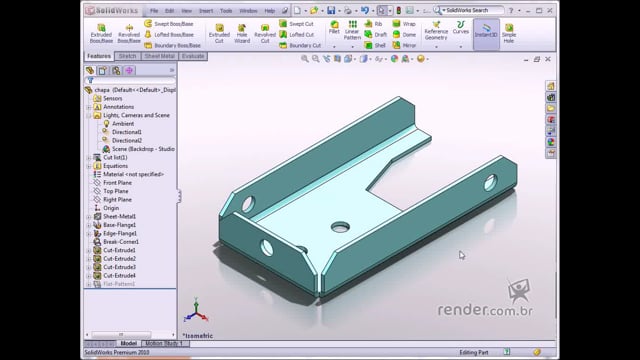Click the Linear Pattern tool
This screenshot has width=640, height=360.
tap(352, 30)
